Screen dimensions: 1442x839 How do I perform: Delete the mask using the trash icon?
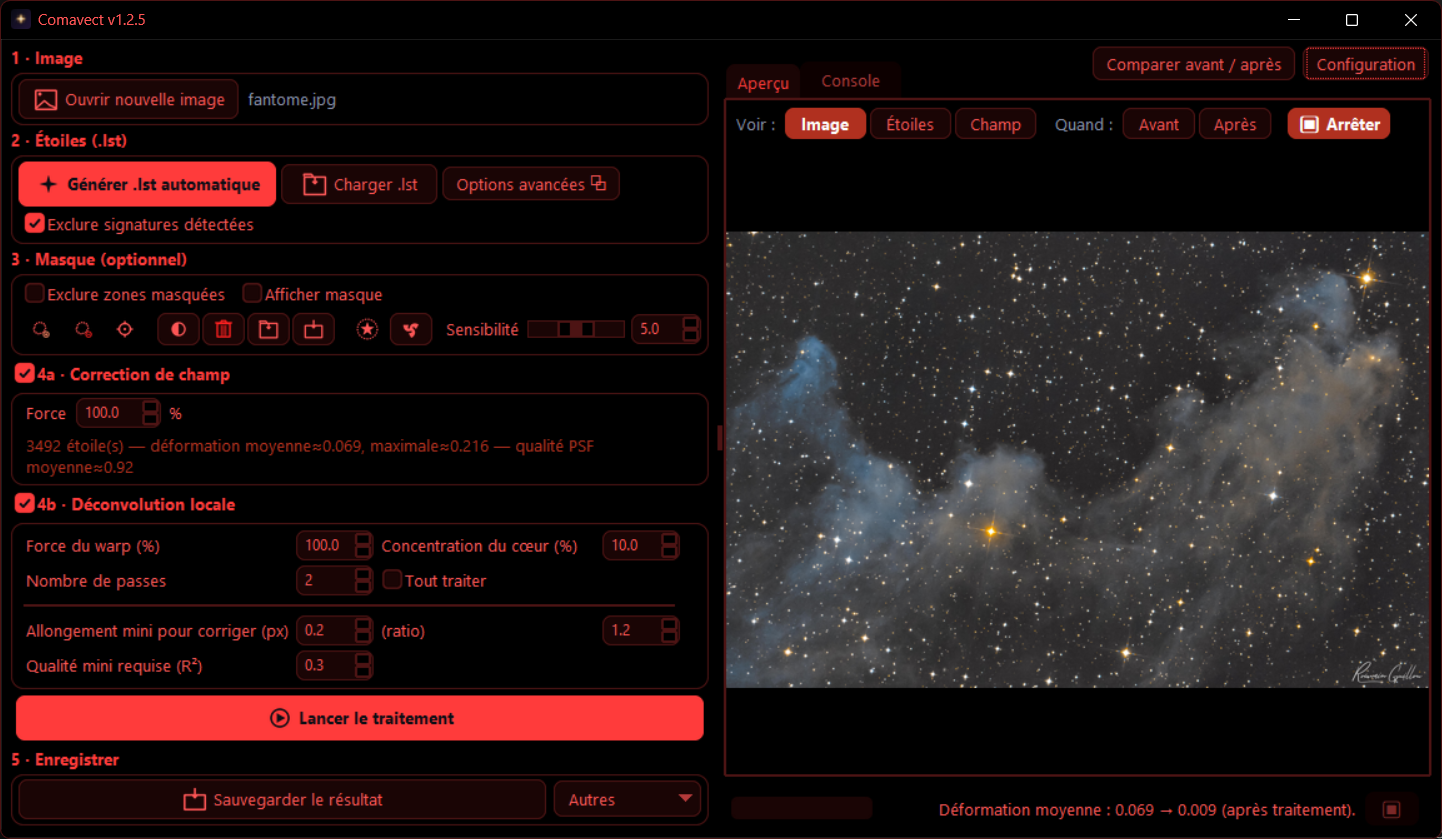[224, 329]
